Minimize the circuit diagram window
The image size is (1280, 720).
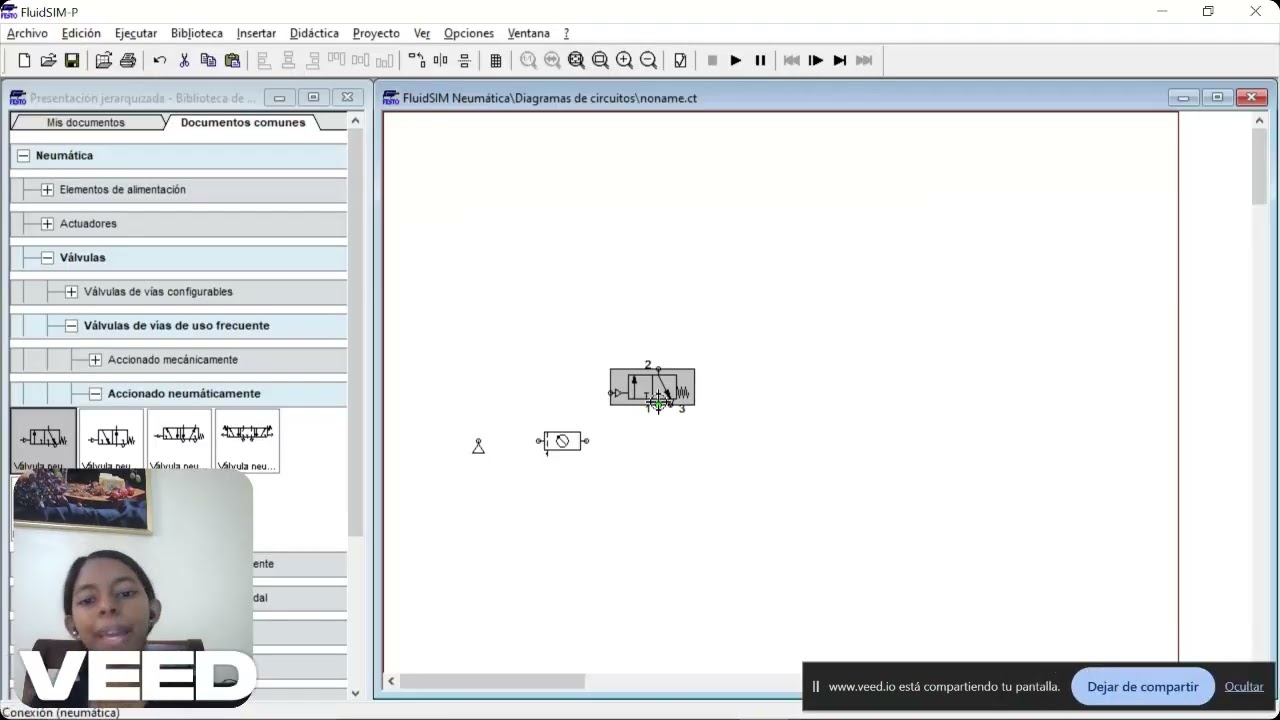(1183, 97)
